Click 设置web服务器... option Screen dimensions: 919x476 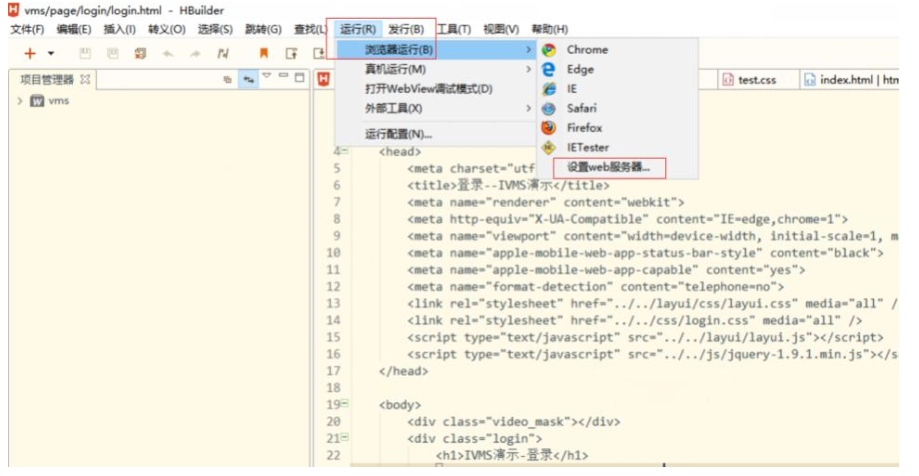coord(608,167)
